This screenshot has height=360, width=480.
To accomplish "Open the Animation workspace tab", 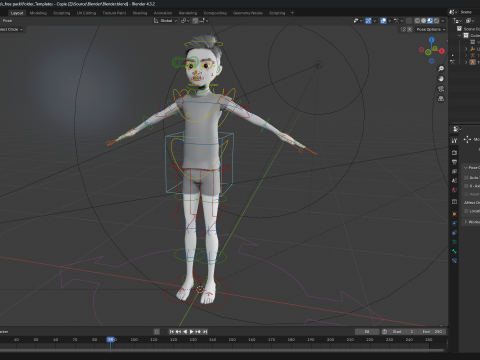I will 163,13.
